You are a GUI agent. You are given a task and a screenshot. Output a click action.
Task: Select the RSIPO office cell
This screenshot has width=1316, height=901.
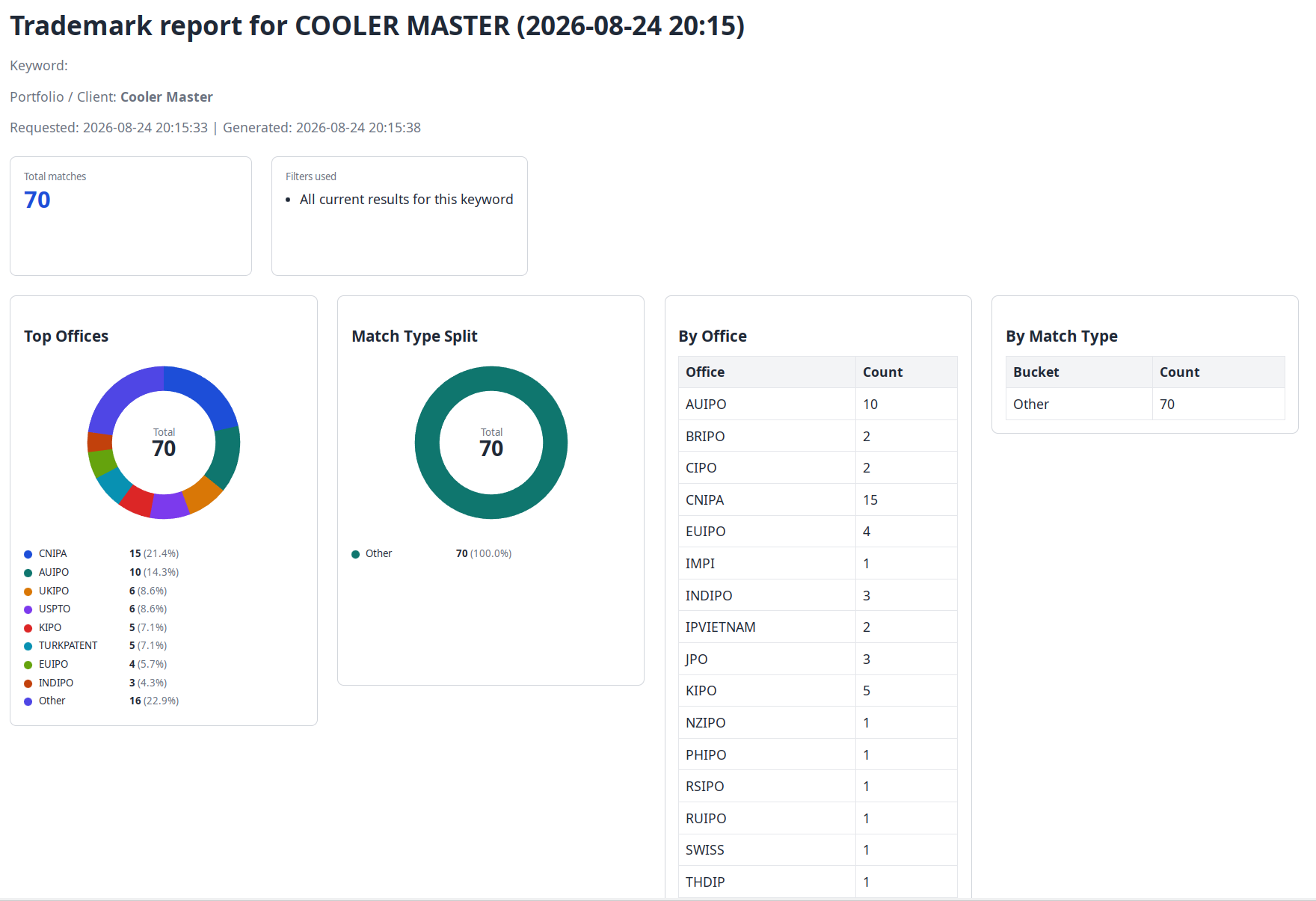pos(767,787)
